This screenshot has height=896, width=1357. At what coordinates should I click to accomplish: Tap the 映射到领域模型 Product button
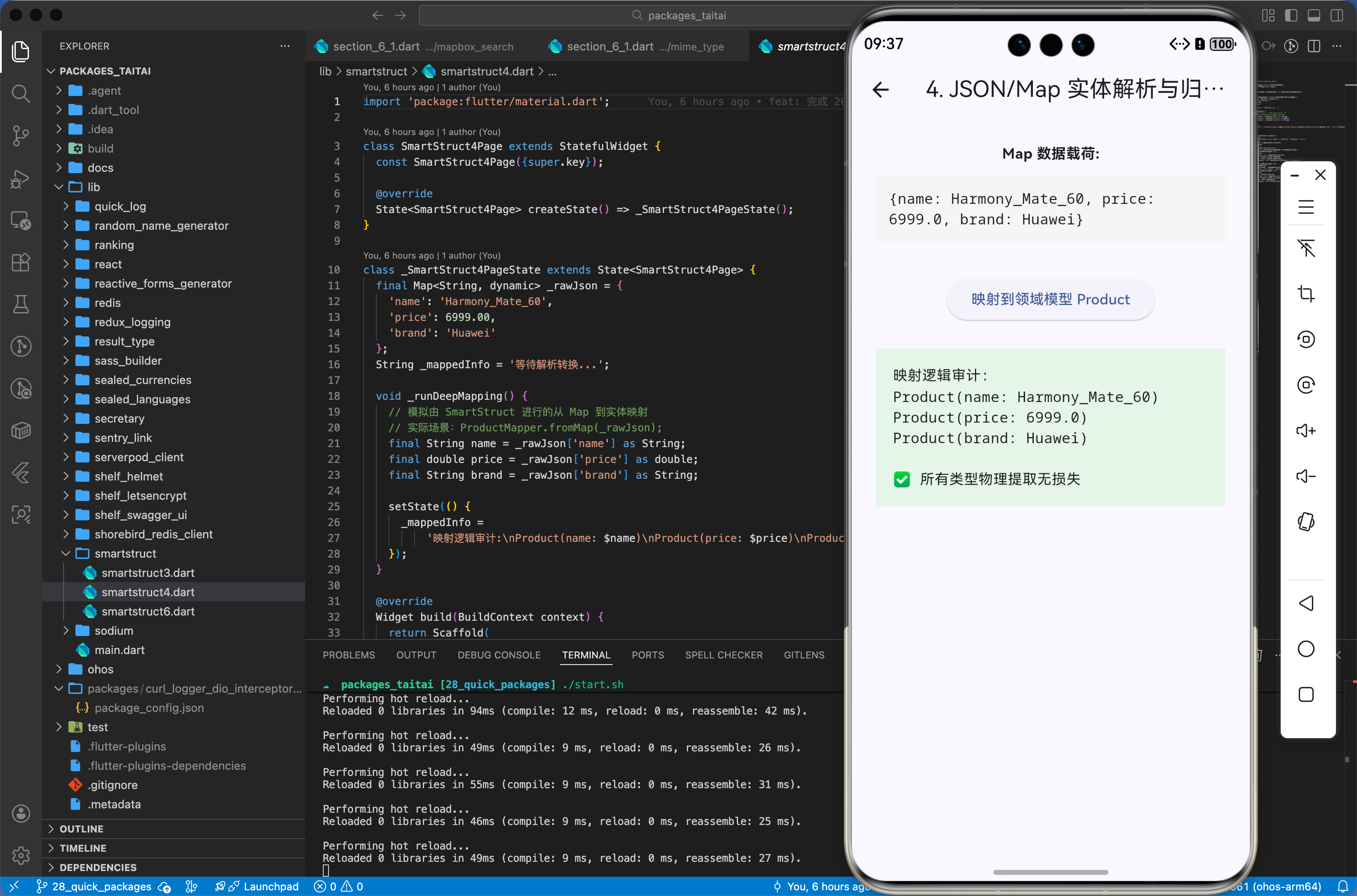tap(1050, 299)
